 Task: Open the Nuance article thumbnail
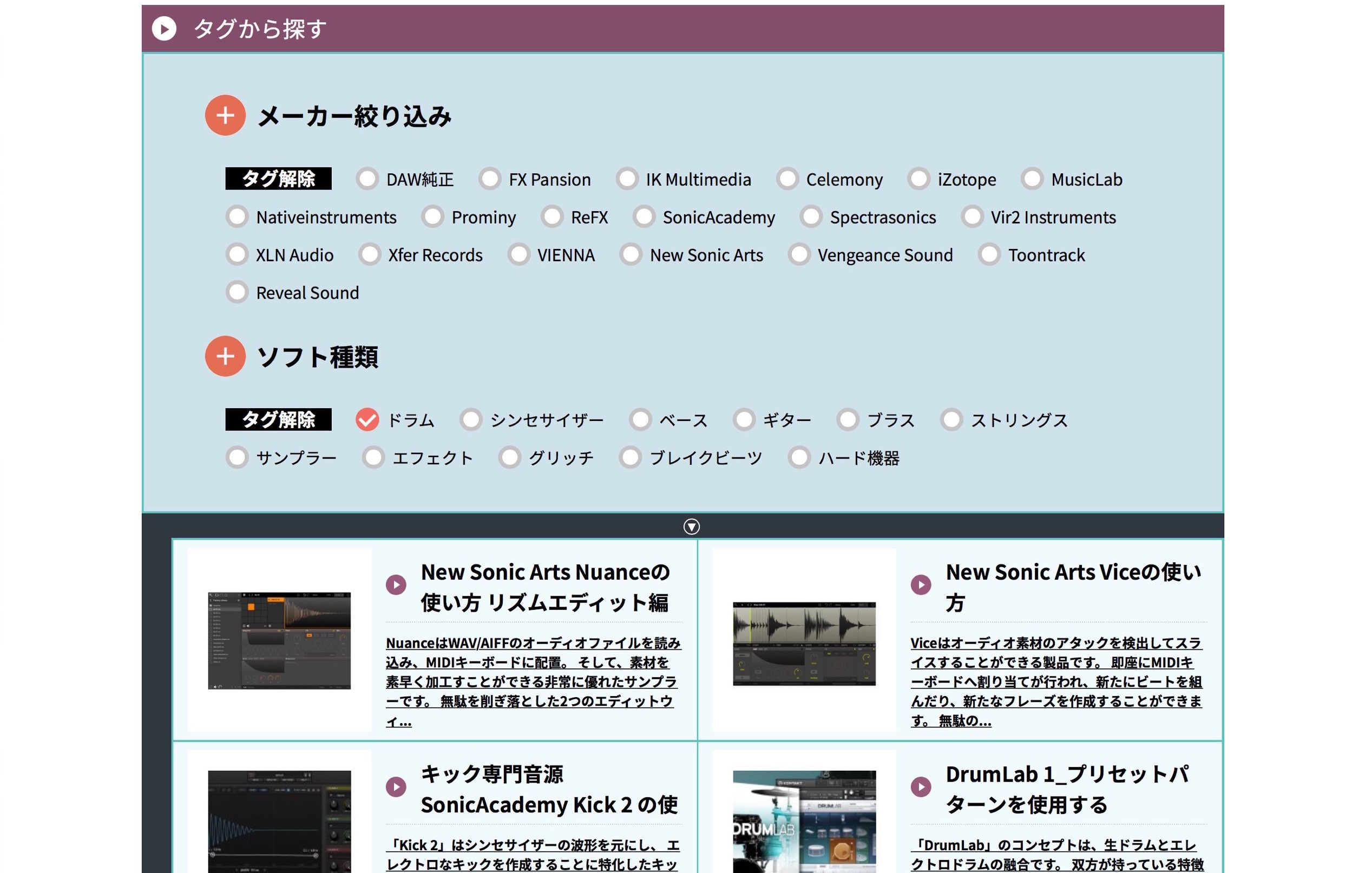[279, 640]
